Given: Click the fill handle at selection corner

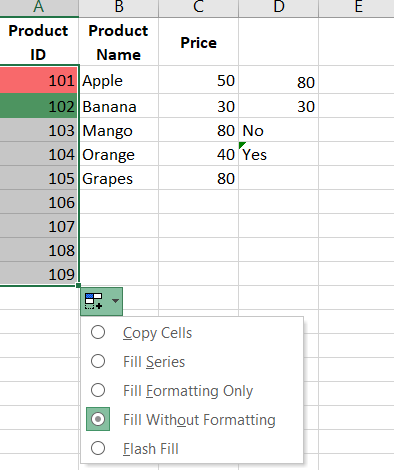Looking at the screenshot, I should tap(78, 285).
